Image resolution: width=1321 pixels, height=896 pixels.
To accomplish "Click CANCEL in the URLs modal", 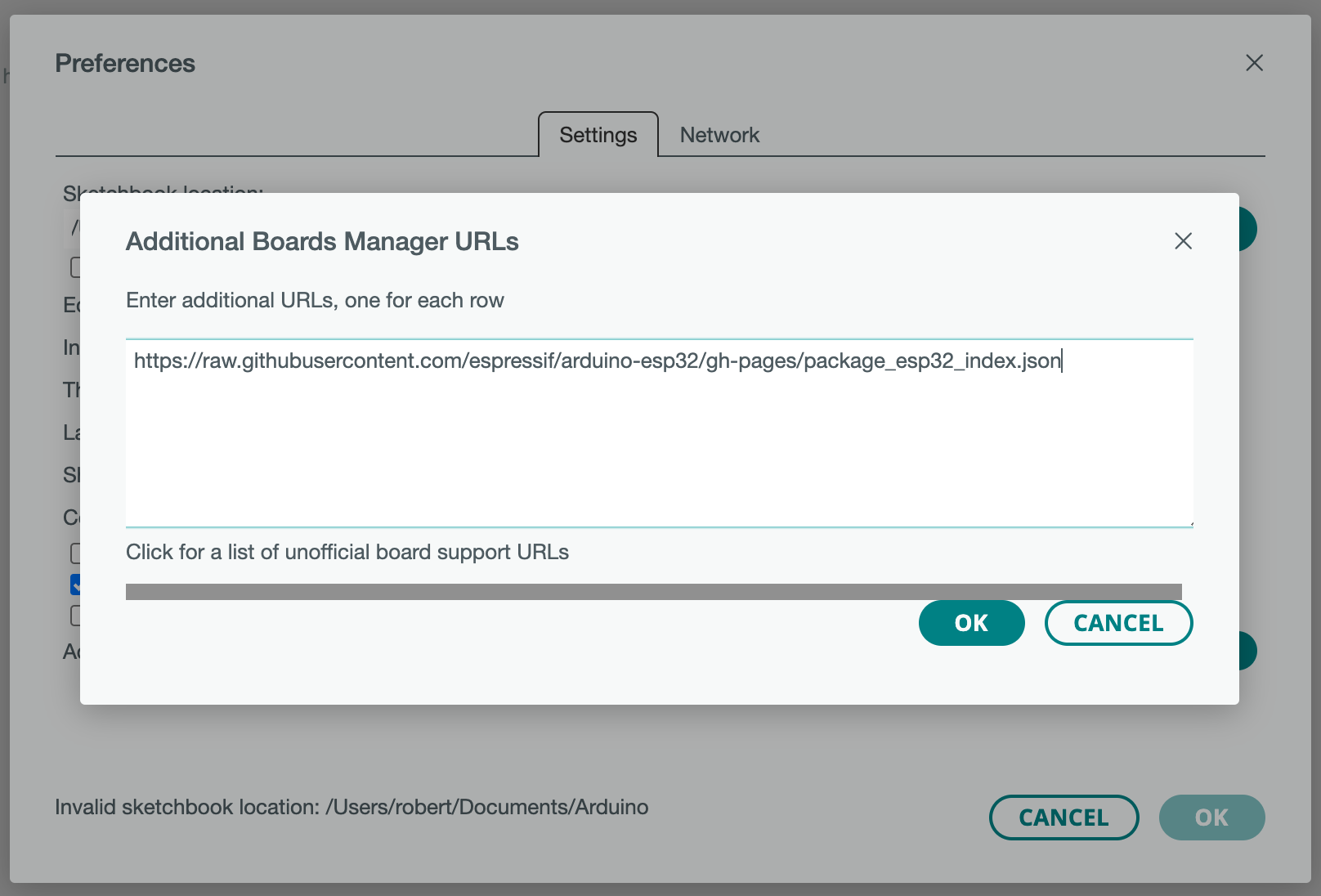I will [x=1118, y=622].
